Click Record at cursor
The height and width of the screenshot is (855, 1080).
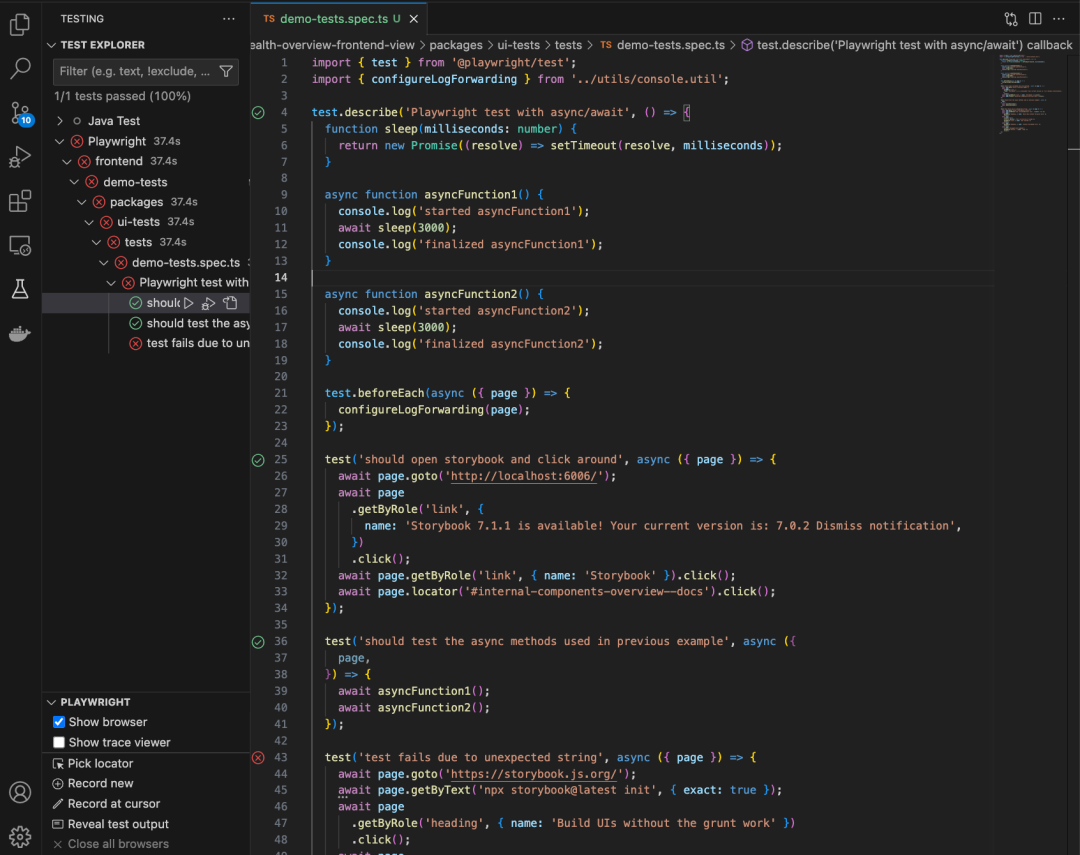point(106,803)
